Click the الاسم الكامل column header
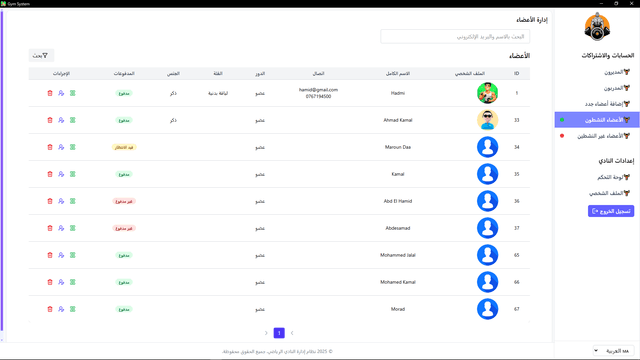 [x=398, y=73]
